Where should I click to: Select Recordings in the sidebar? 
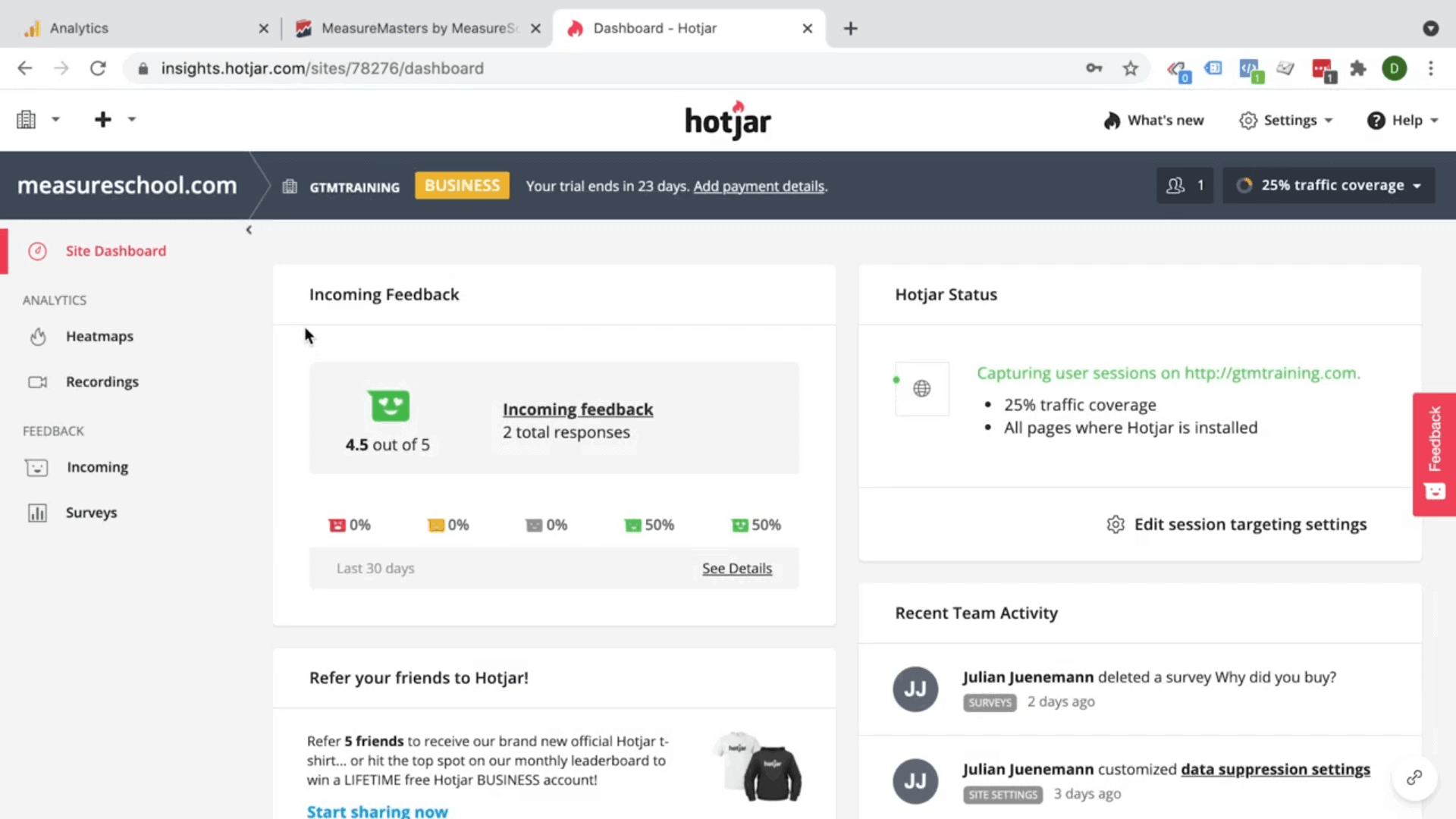coord(102,381)
